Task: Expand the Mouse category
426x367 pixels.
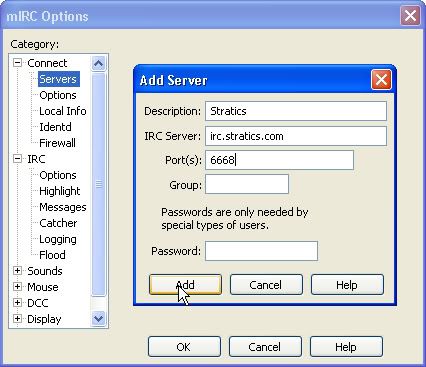Action: pyautogui.click(x=17, y=287)
